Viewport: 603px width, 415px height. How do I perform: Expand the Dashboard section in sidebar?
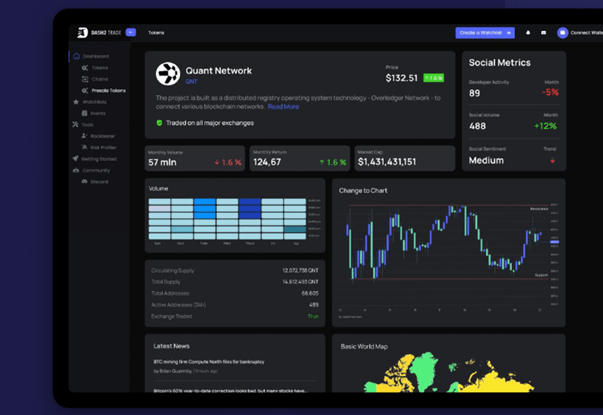click(96, 56)
